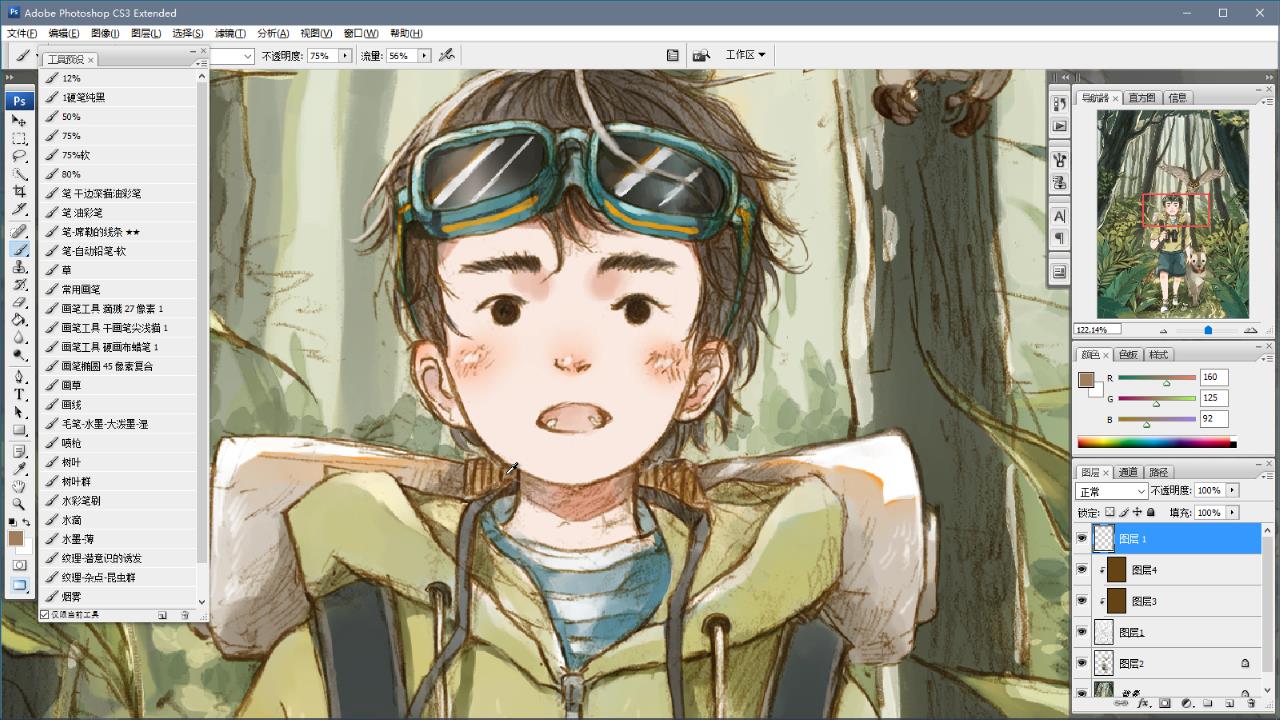Activate the Clone Stamp tool
The width and height of the screenshot is (1280, 720).
click(x=19, y=267)
